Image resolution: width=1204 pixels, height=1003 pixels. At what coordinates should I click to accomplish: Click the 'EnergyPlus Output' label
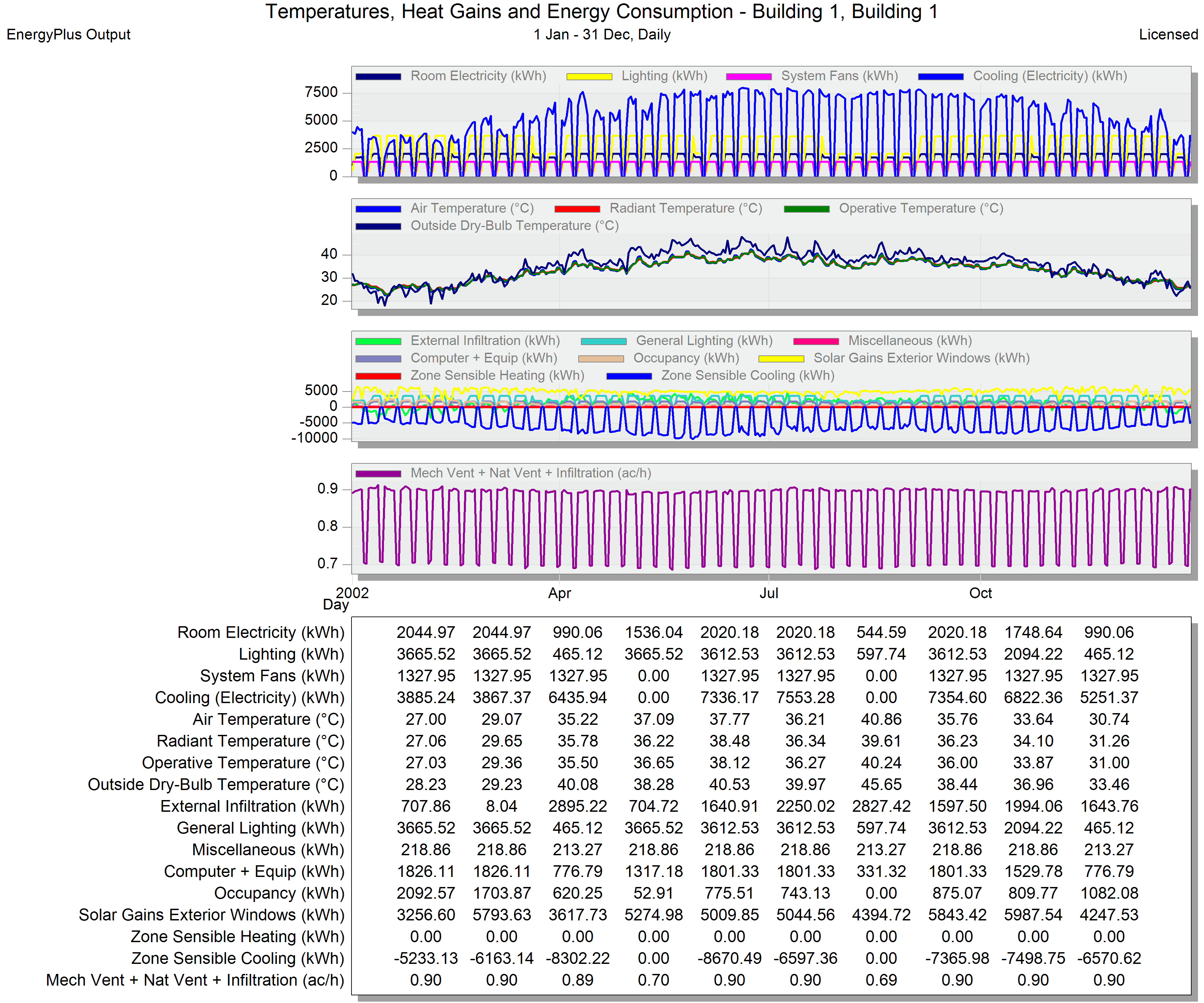tap(68, 34)
